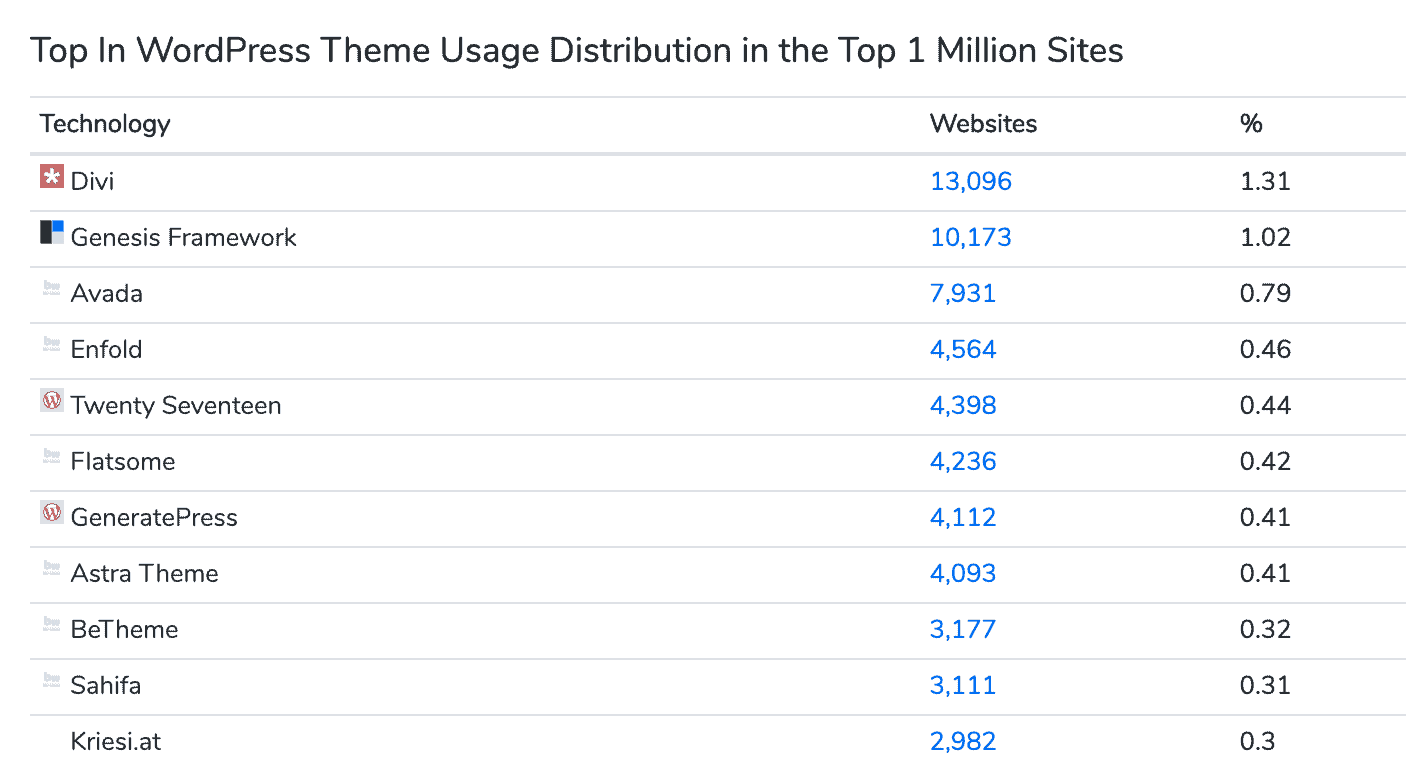The height and width of the screenshot is (764, 1424).
Task: Open the 4,564 websites link for Enfold
Action: pos(963,349)
